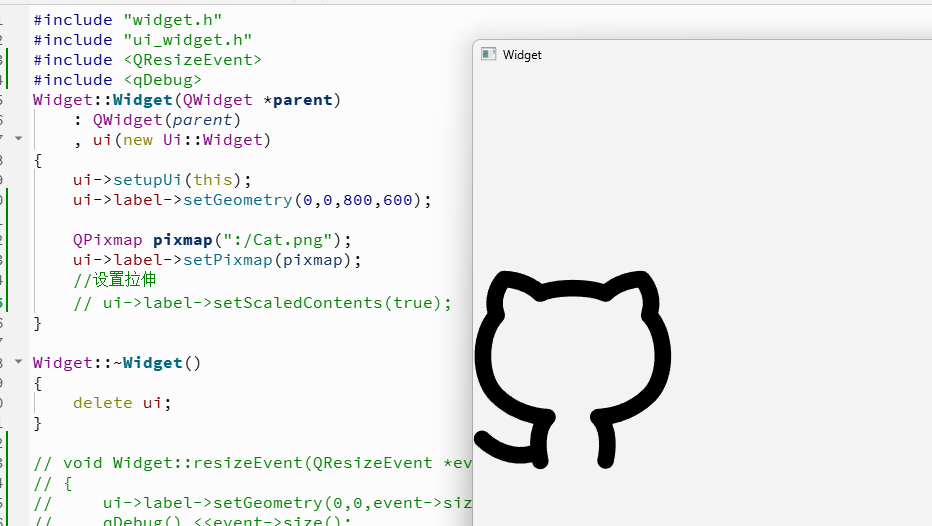Click the #include <QResizeEvent> line
932x526 pixels.
(147, 60)
